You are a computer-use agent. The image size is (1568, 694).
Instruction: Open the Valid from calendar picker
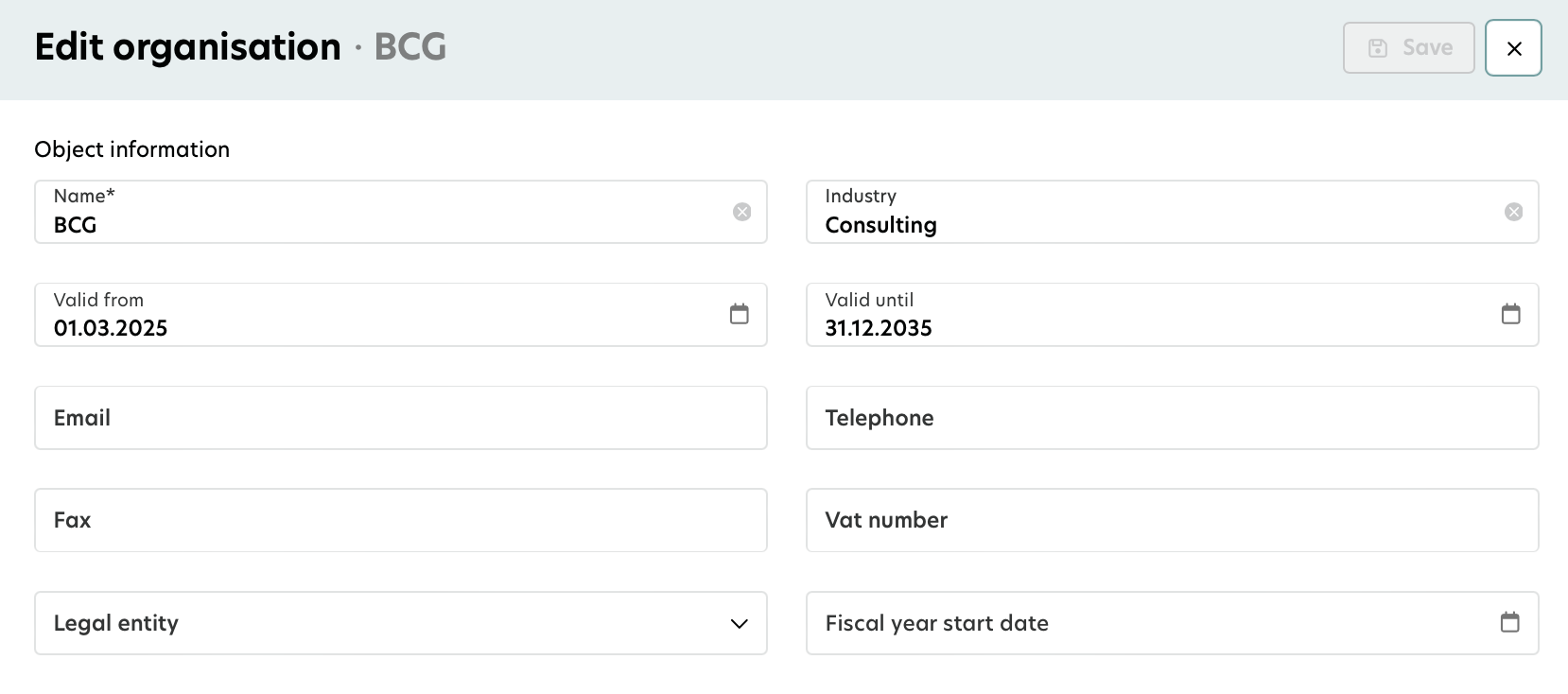pos(740,314)
